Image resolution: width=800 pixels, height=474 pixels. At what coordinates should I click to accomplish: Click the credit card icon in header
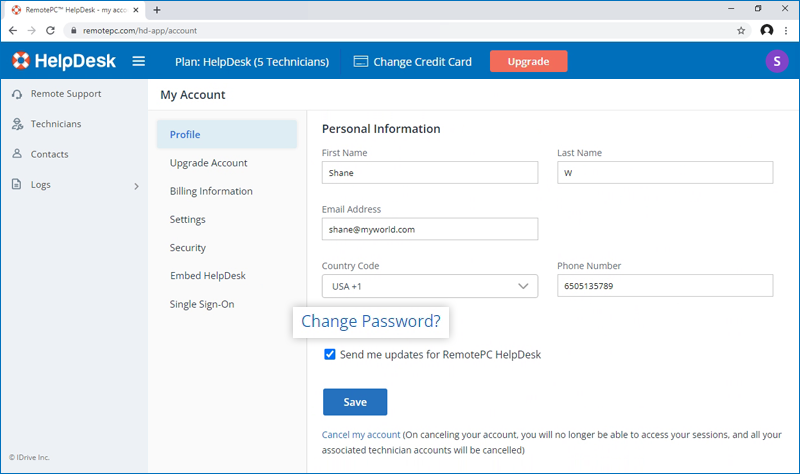click(361, 62)
